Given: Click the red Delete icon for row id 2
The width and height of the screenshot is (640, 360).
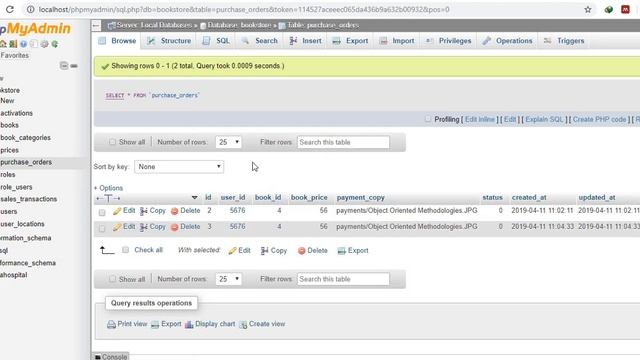Looking at the screenshot, I should click(x=175, y=211).
